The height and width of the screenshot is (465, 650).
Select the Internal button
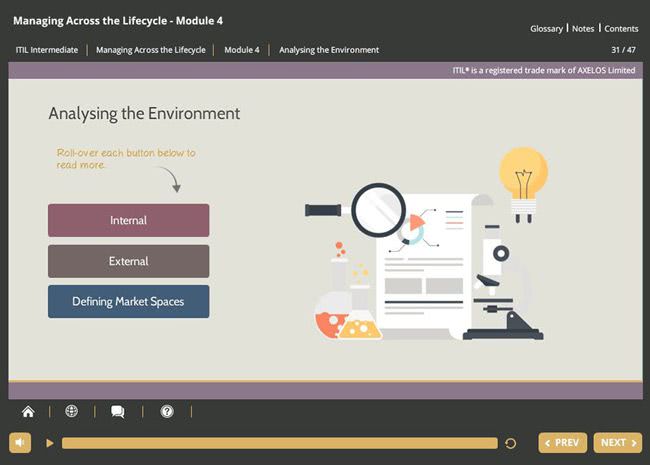(129, 220)
